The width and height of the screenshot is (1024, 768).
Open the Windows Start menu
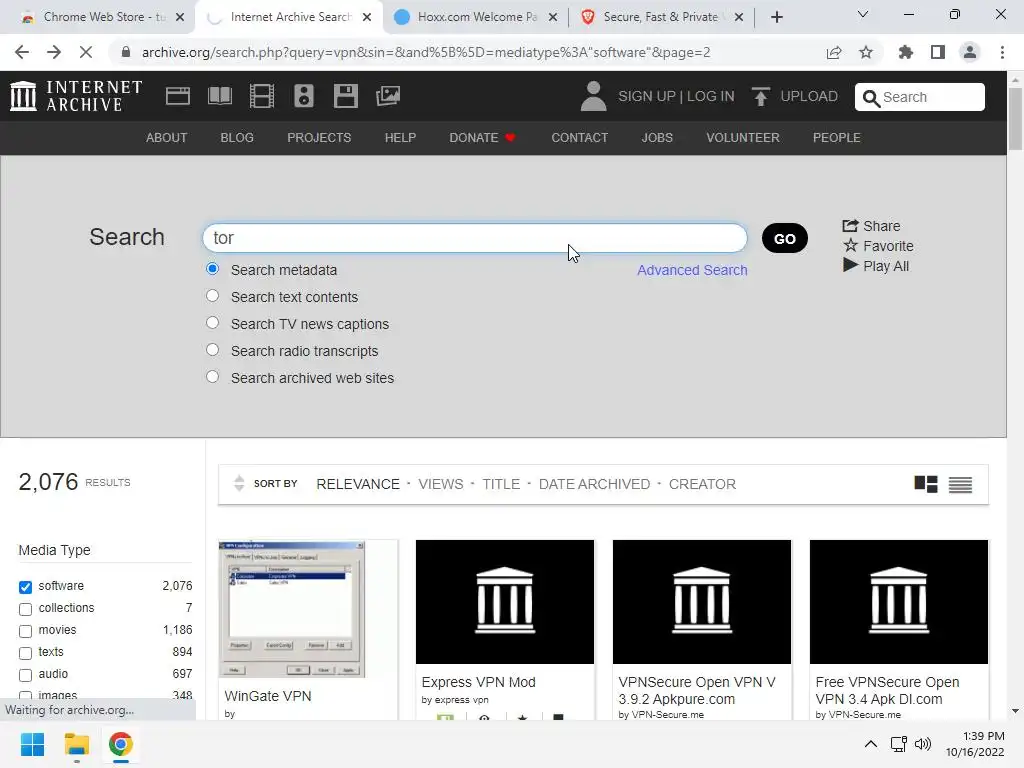[32, 744]
